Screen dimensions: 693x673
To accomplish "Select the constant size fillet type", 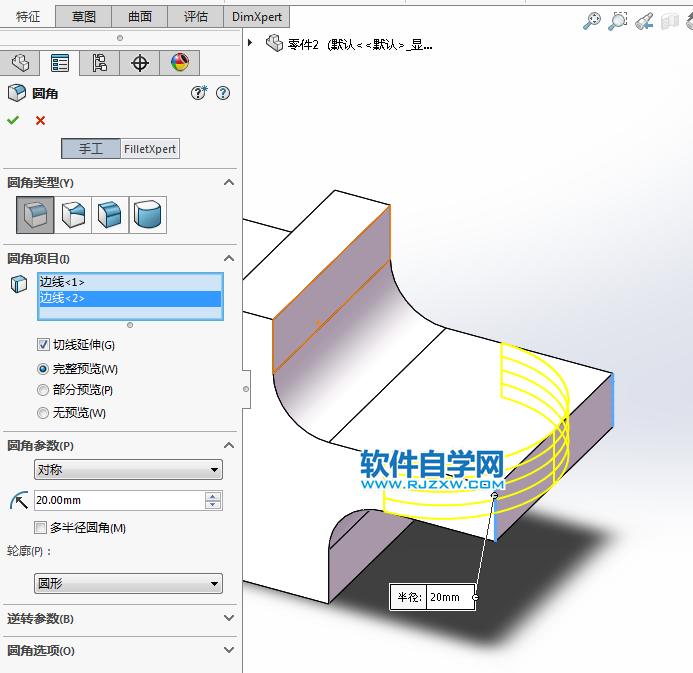I will (x=35, y=215).
